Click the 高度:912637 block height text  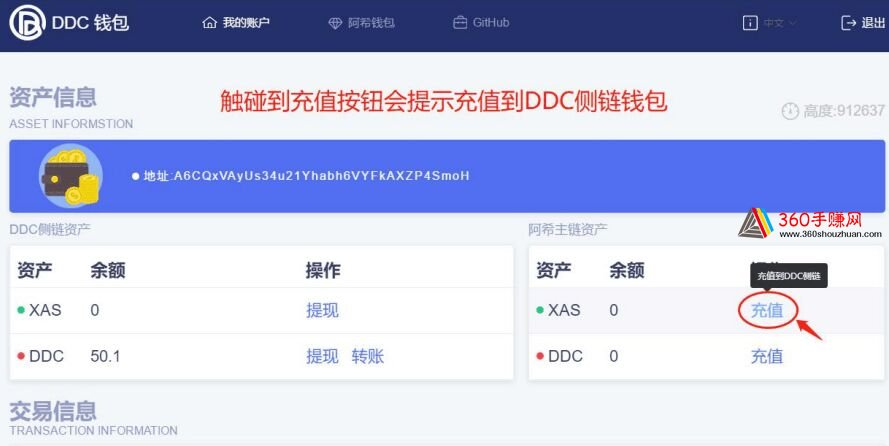[844, 111]
